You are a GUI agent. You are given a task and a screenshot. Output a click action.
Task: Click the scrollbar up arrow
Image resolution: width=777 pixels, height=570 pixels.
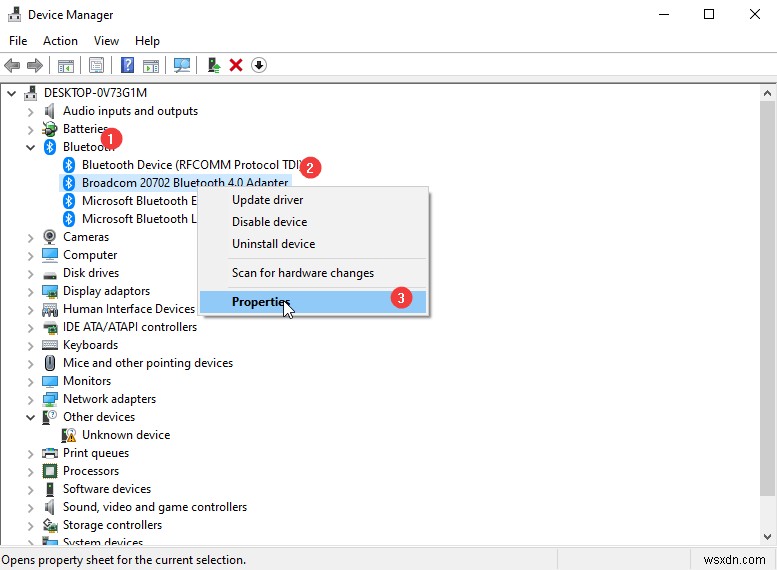pos(767,93)
